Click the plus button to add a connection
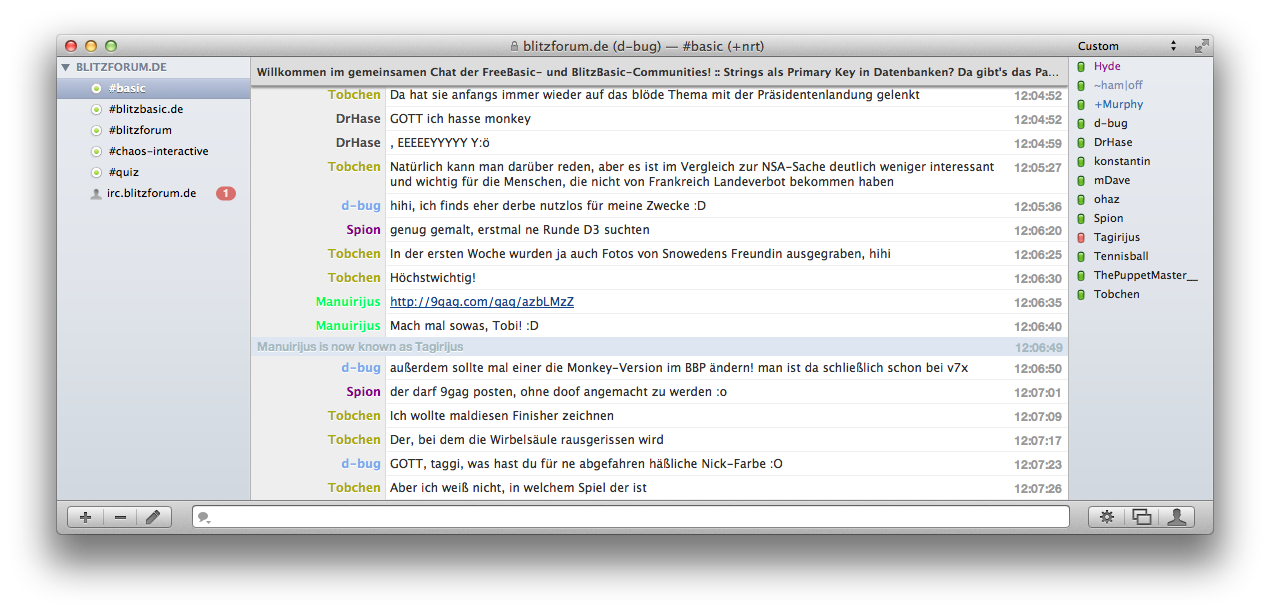This screenshot has width=1270, height=613. [85, 517]
